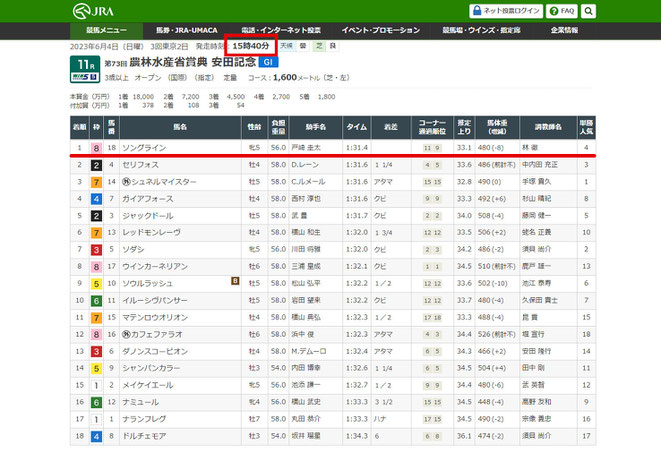
Task: Open the search magnifier icon
Action: pyautogui.click(x=588, y=11)
